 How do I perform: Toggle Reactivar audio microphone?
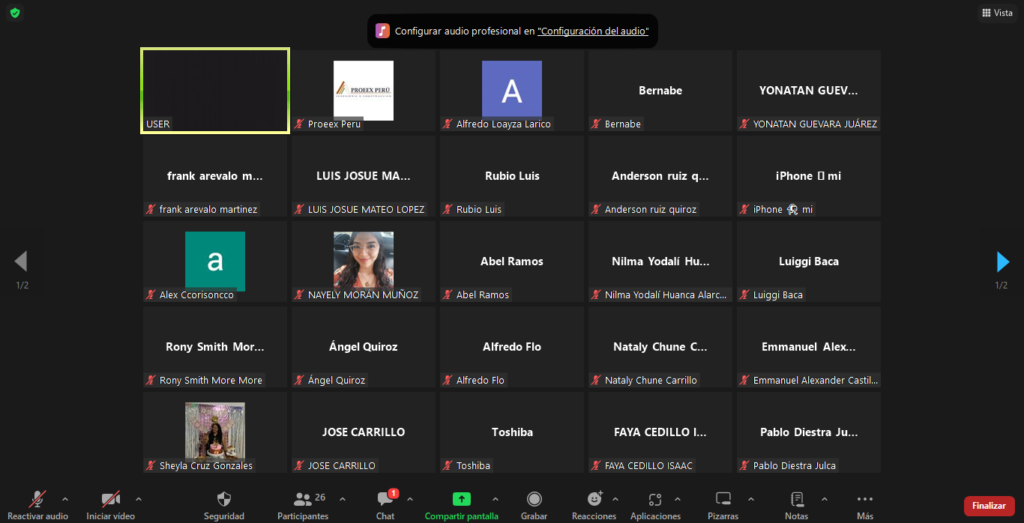(x=38, y=499)
